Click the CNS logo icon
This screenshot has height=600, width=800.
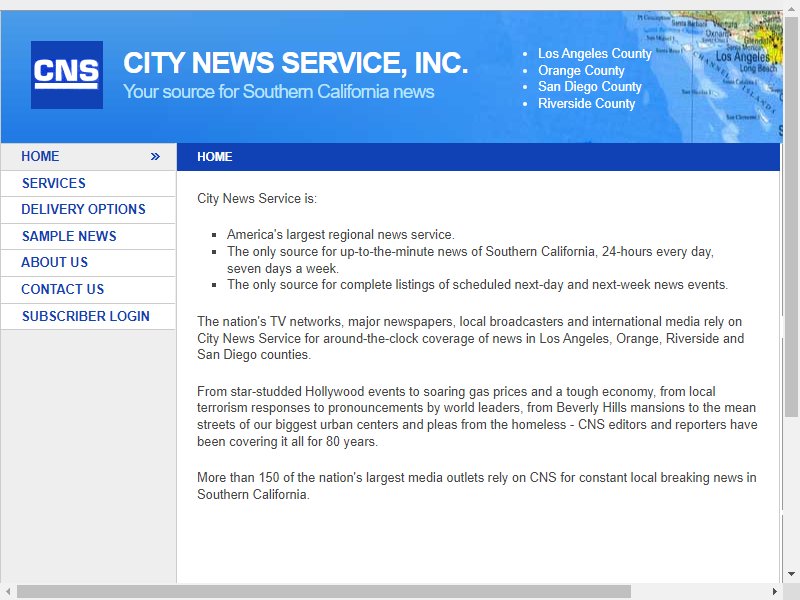click(x=67, y=75)
